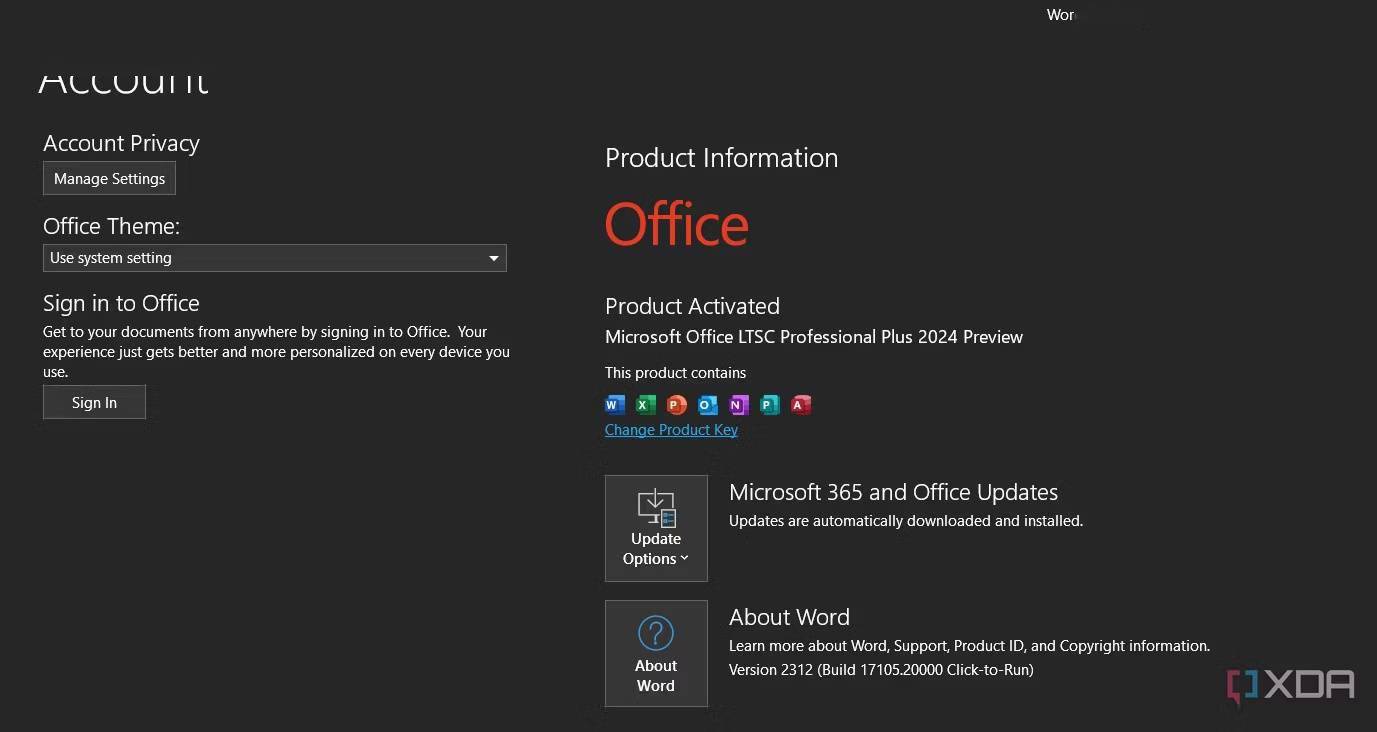Click the Version 2312 build text
The height and width of the screenshot is (732, 1377).
coord(881,670)
